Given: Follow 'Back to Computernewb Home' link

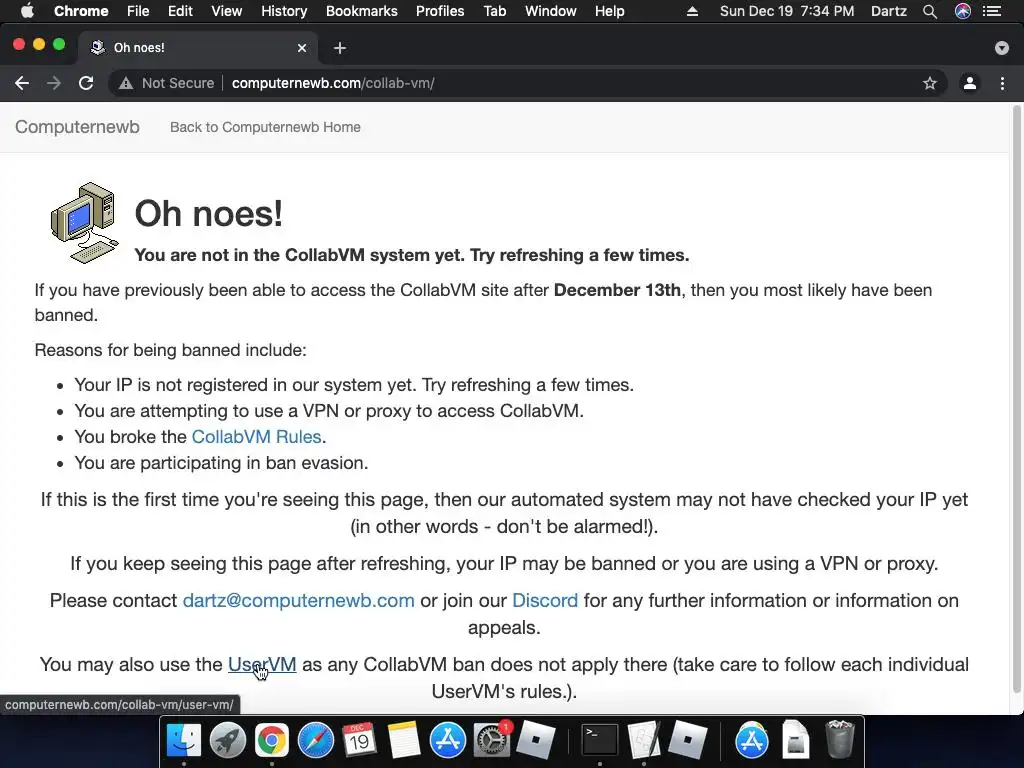Looking at the screenshot, I should (265, 127).
